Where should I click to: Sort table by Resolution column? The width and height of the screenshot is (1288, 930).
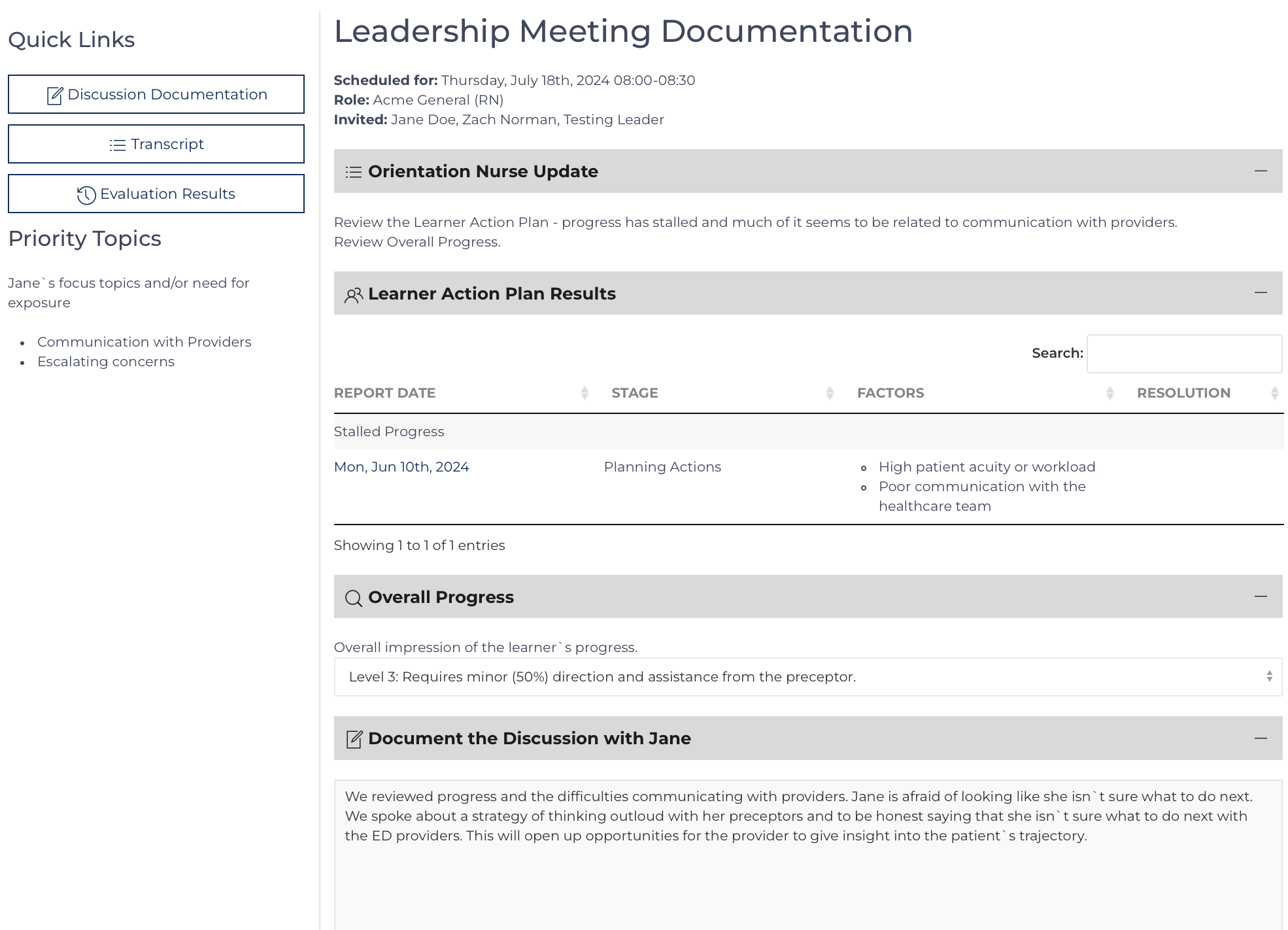(1207, 393)
